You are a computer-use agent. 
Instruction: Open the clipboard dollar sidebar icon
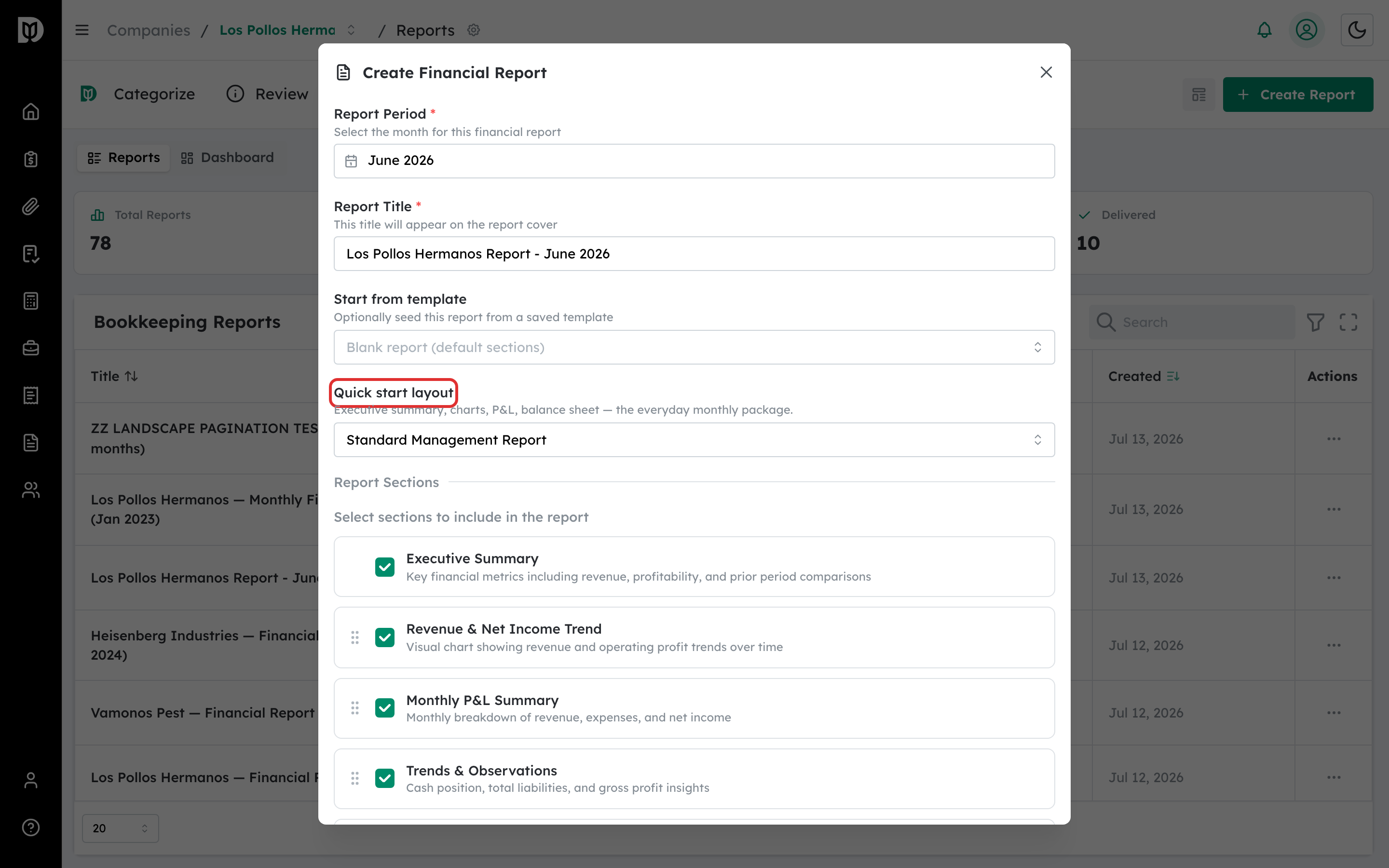coord(30,159)
